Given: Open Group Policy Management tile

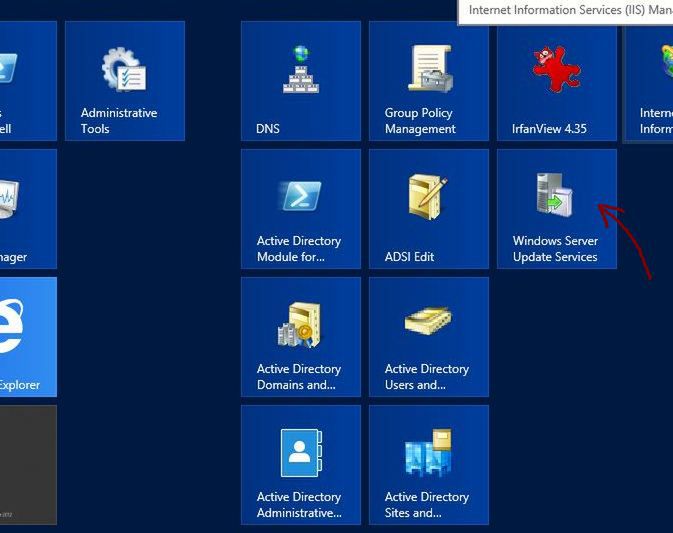Looking at the screenshot, I should [x=429, y=81].
